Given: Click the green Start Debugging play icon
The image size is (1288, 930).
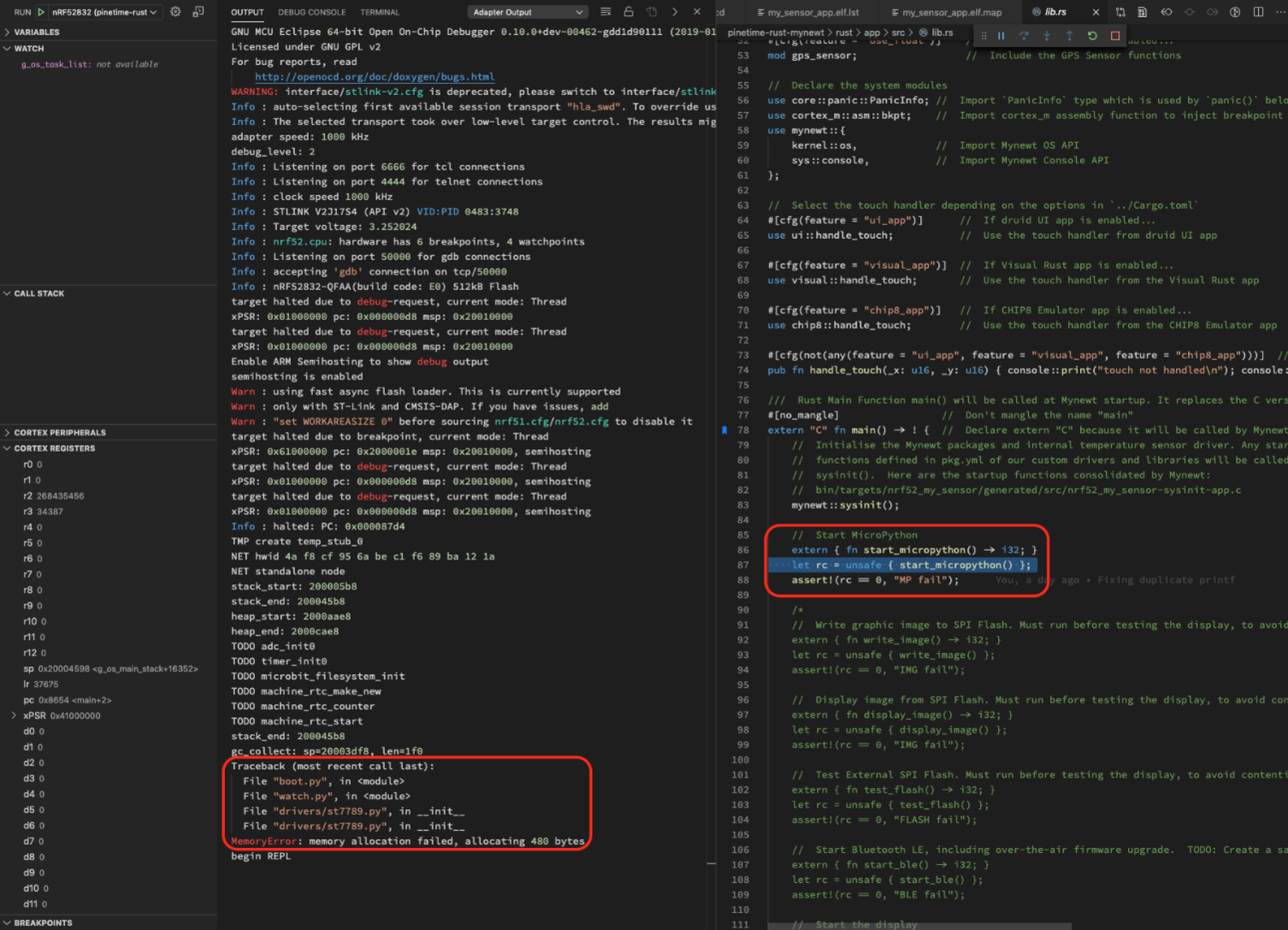Looking at the screenshot, I should pyautogui.click(x=40, y=12).
